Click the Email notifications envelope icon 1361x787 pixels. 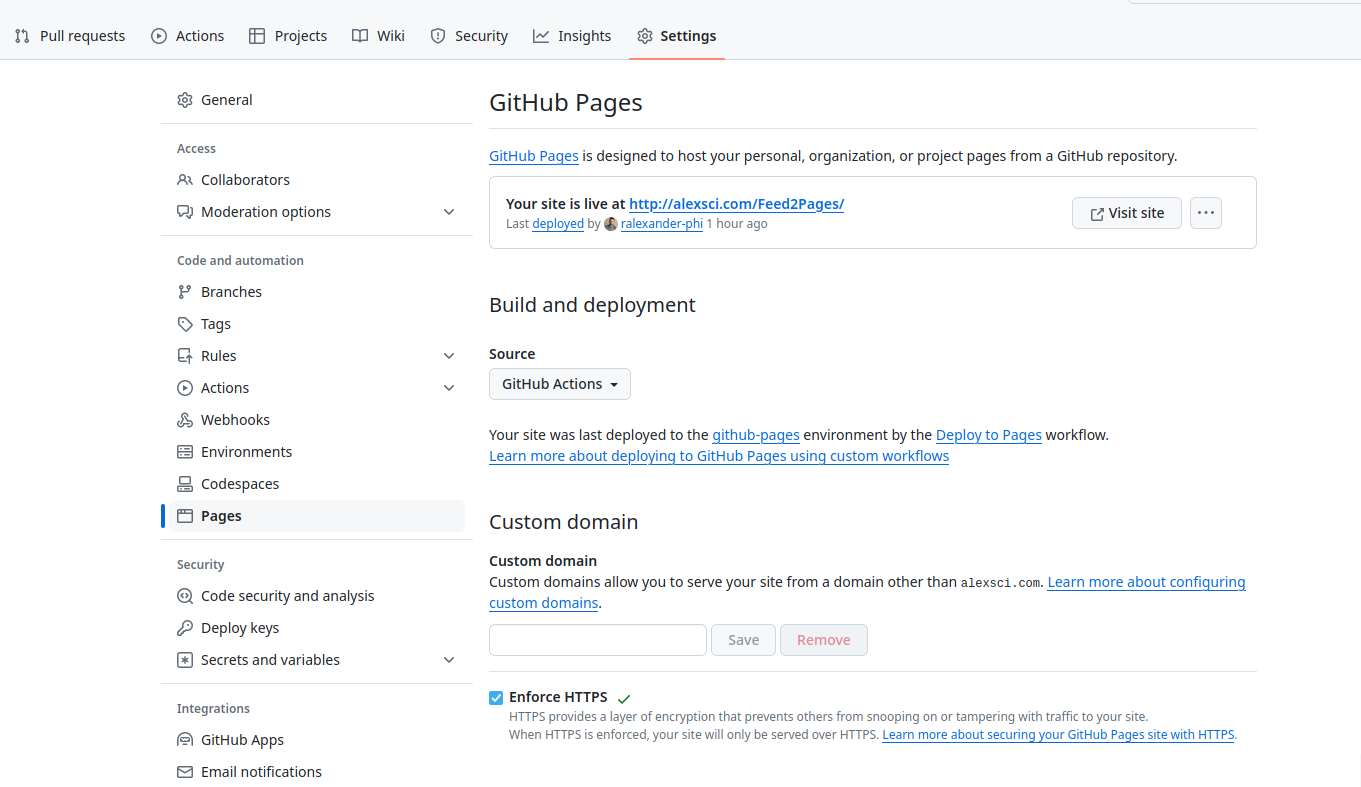click(185, 772)
